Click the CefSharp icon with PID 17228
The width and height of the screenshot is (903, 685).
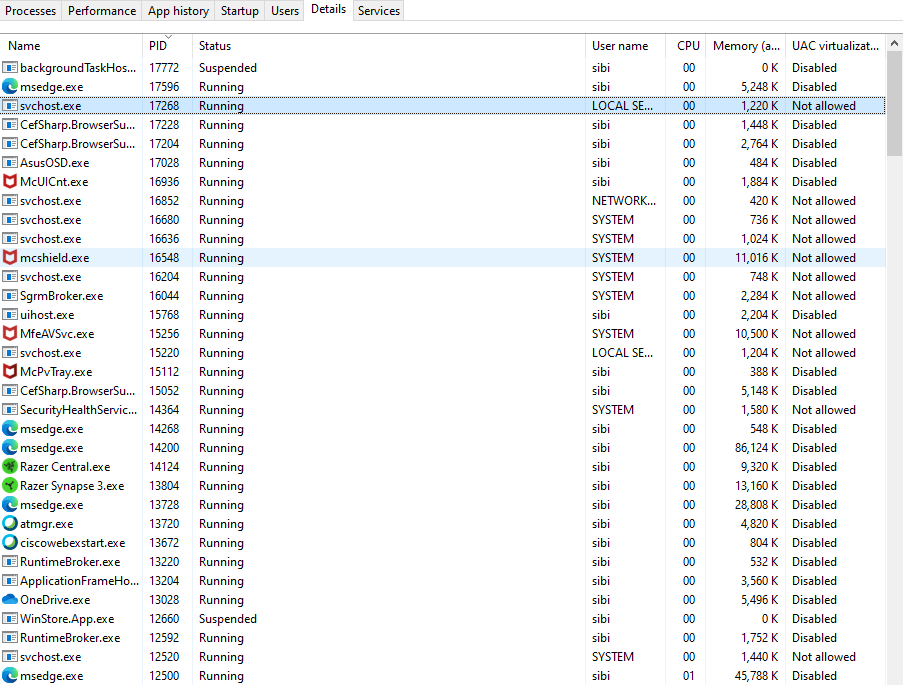pos(10,124)
